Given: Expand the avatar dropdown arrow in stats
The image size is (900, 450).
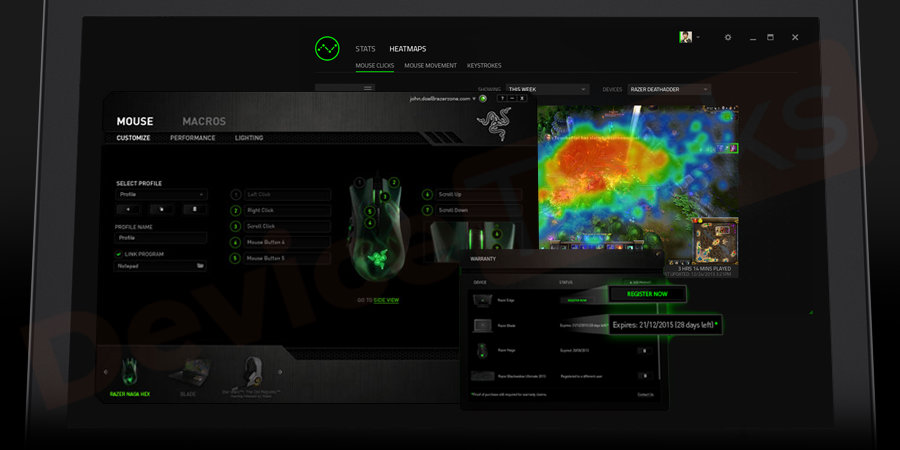Looking at the screenshot, I should click(x=698, y=37).
